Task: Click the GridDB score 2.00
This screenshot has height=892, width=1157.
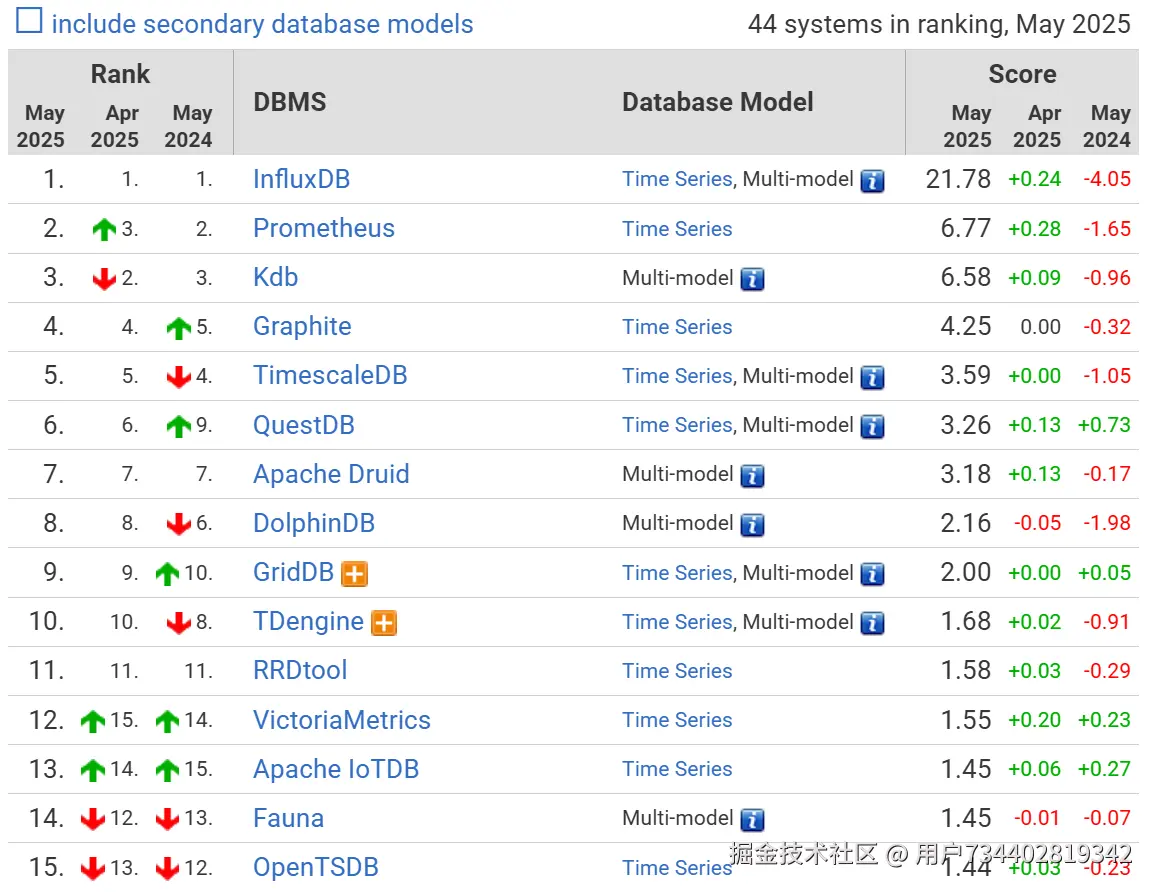Action: tap(965, 573)
